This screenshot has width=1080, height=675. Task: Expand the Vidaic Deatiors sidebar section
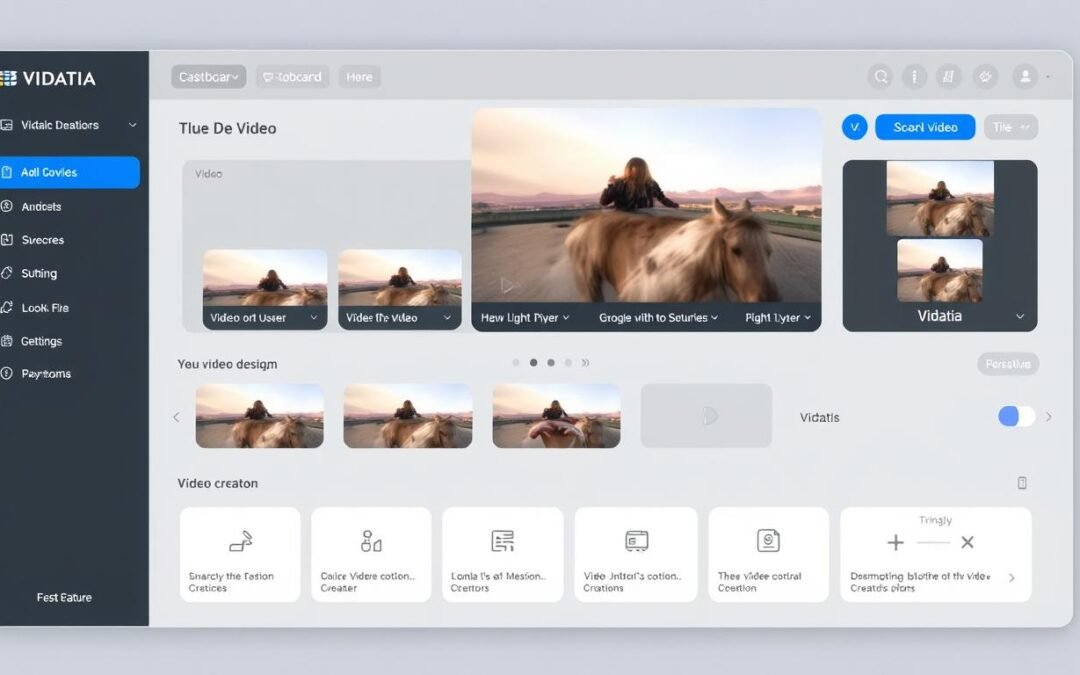(132, 125)
